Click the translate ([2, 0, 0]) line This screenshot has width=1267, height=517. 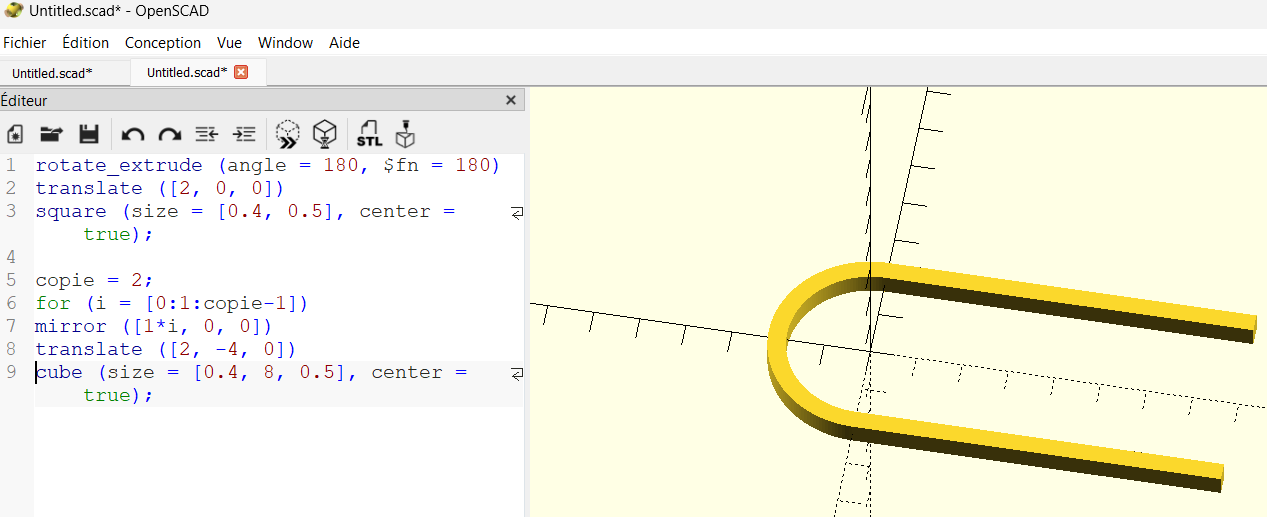(x=160, y=188)
